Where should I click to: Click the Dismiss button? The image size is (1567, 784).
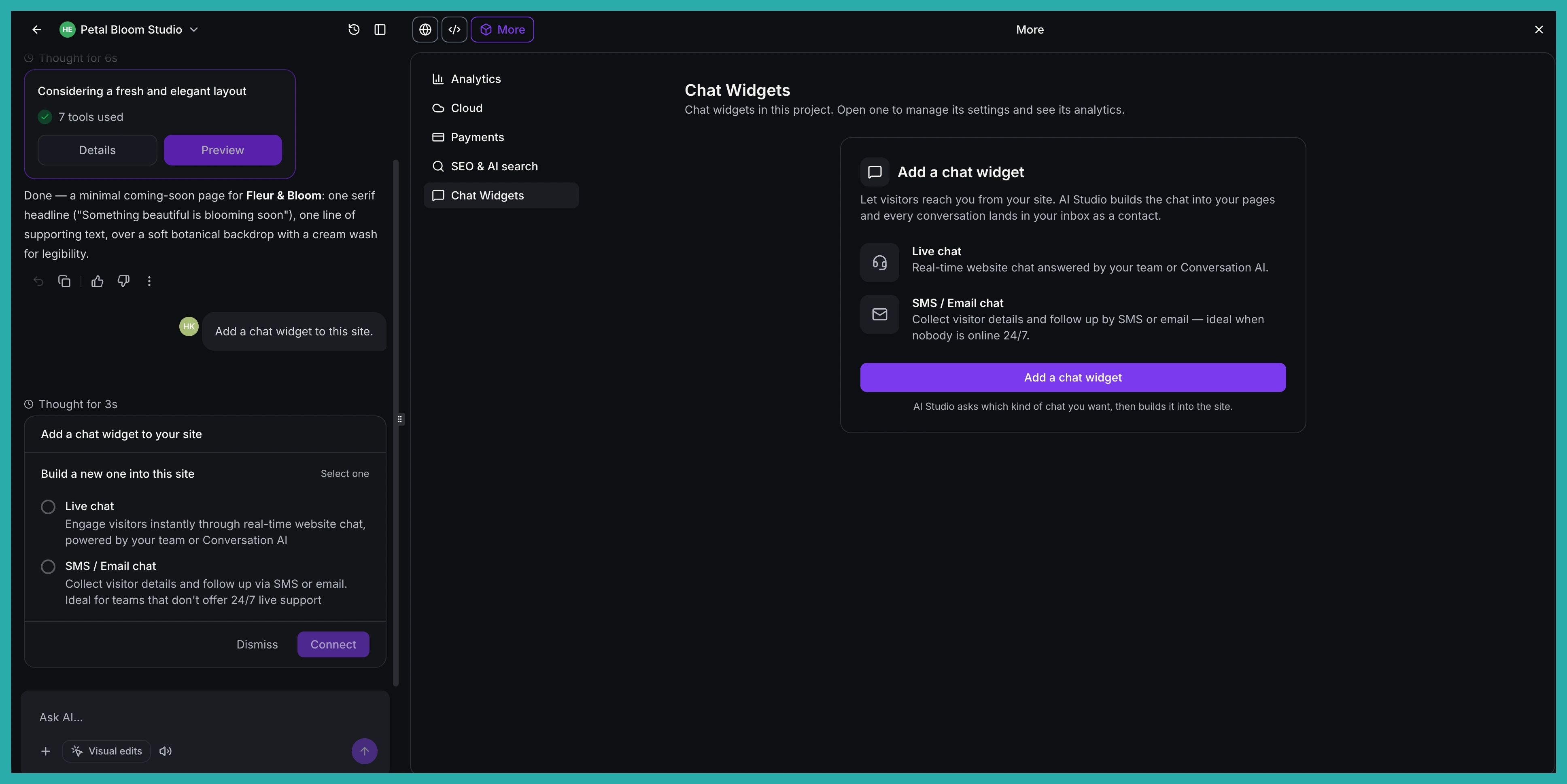pos(257,644)
